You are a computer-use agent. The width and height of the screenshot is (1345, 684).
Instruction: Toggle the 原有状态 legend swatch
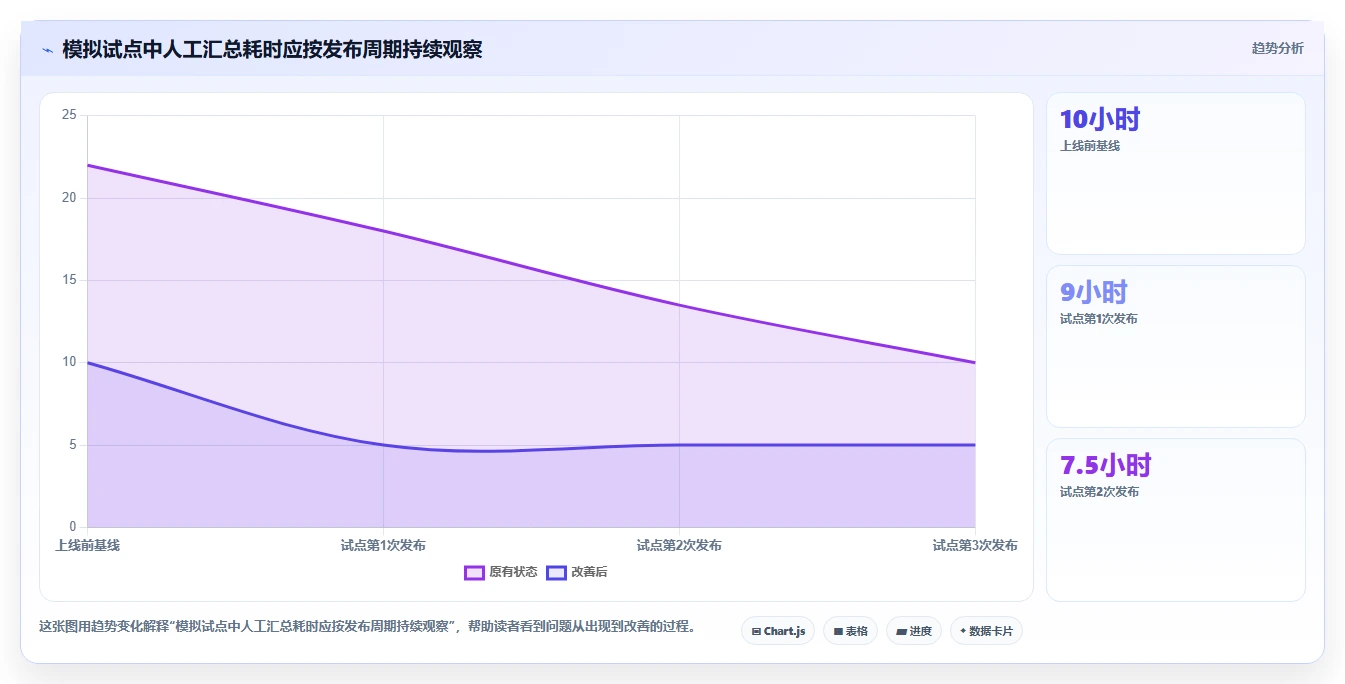474,572
